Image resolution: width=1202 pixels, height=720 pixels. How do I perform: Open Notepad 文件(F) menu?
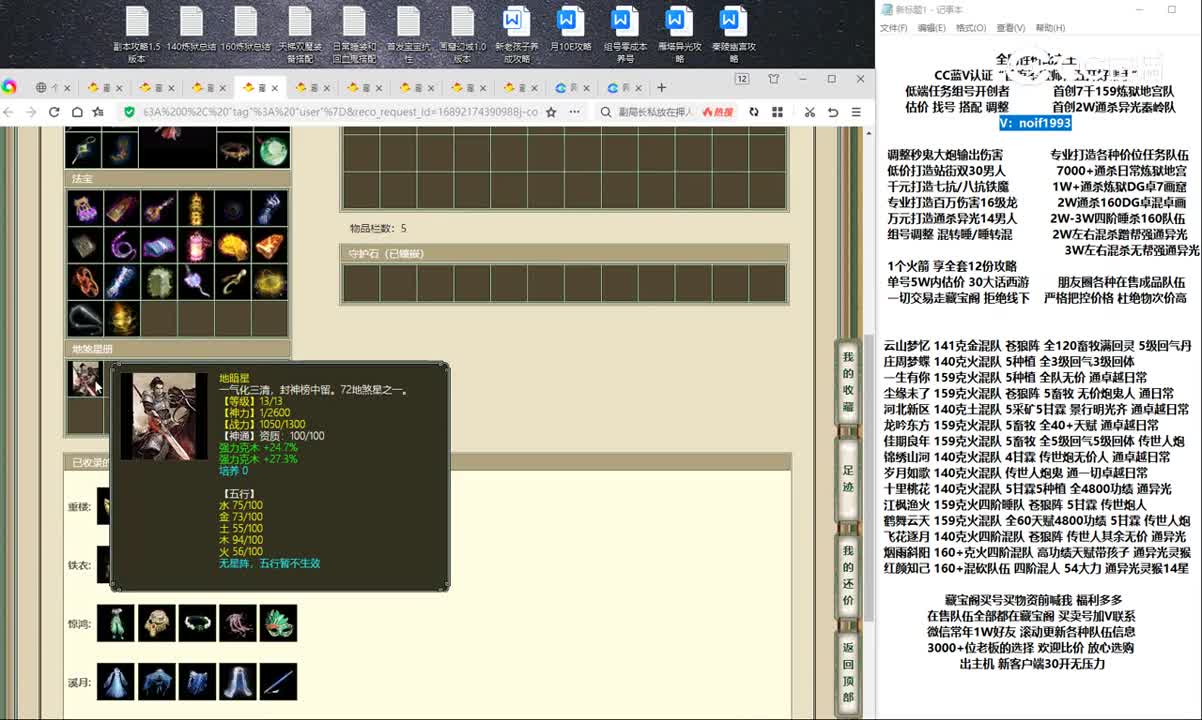point(892,28)
